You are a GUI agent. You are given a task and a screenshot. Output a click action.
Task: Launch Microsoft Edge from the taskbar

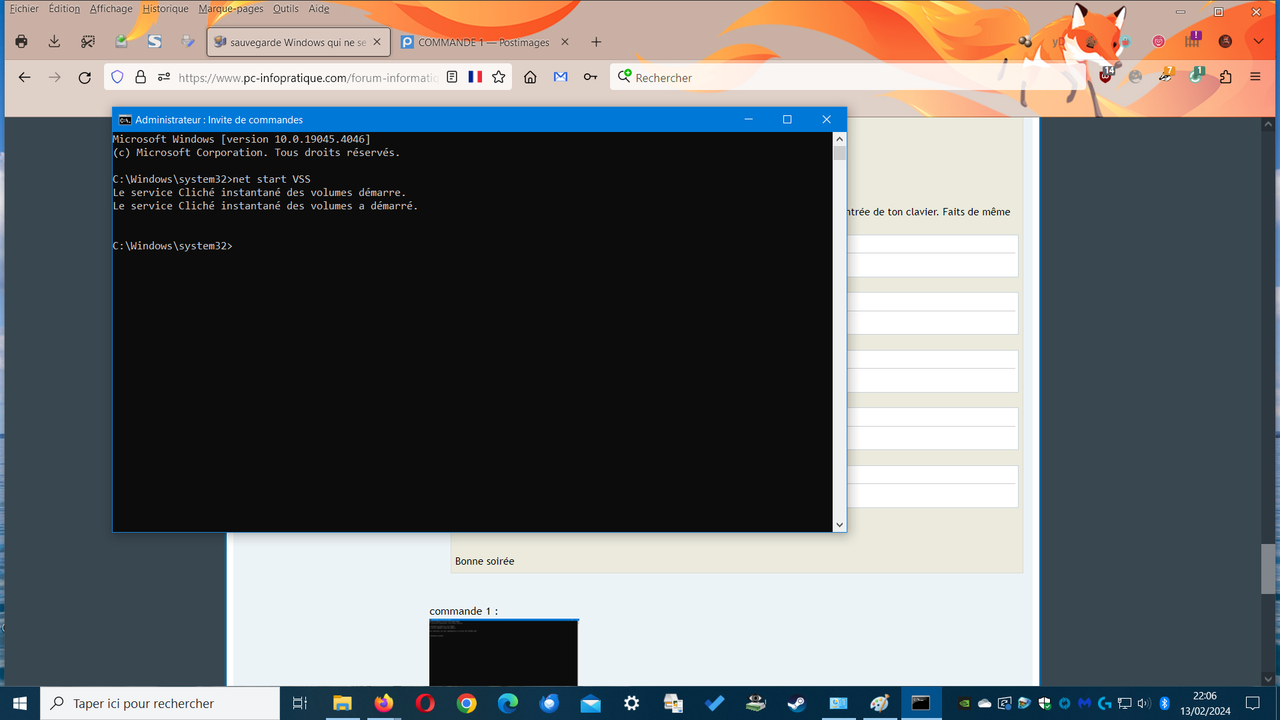[x=508, y=703]
